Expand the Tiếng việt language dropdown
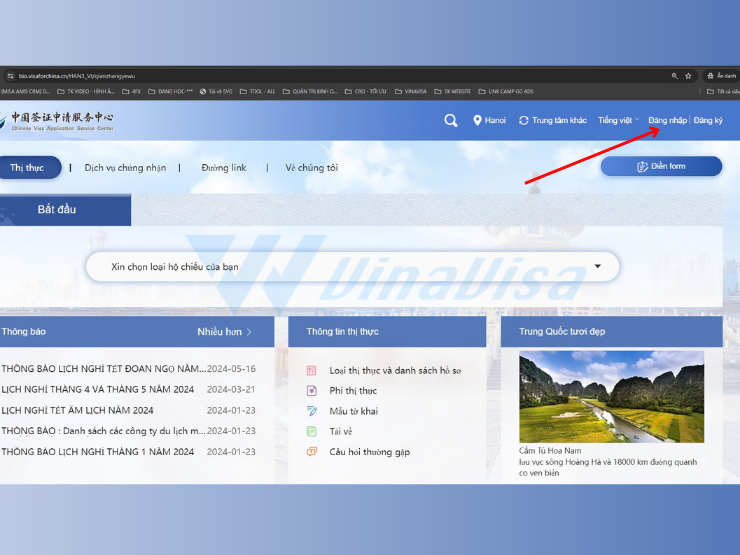 [x=618, y=120]
